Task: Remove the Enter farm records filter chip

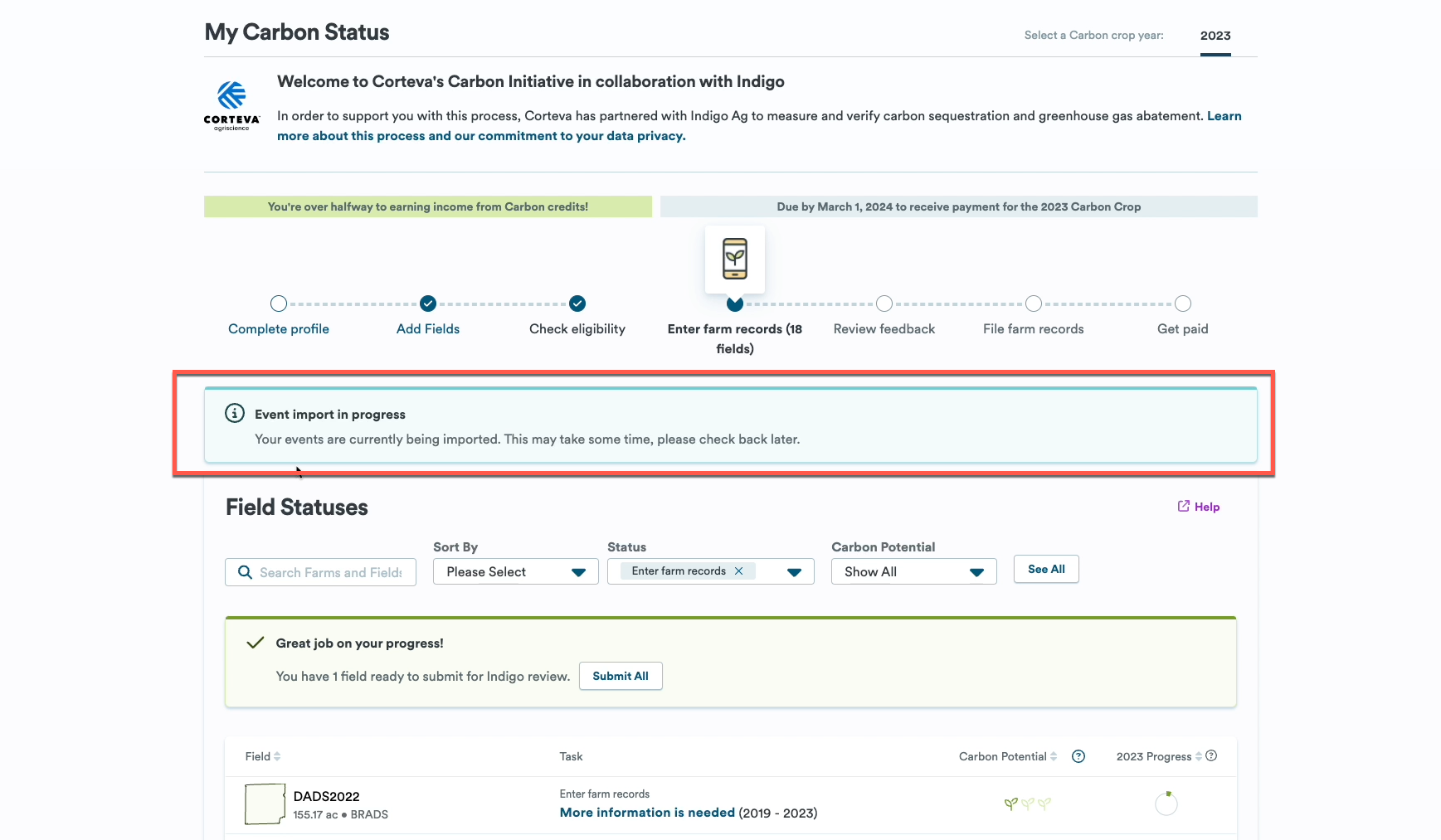Action: (x=738, y=571)
